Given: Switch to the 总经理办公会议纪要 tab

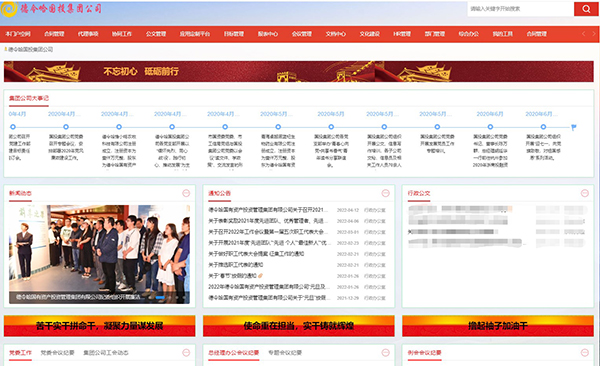Looking at the screenshot, I should point(234,353).
